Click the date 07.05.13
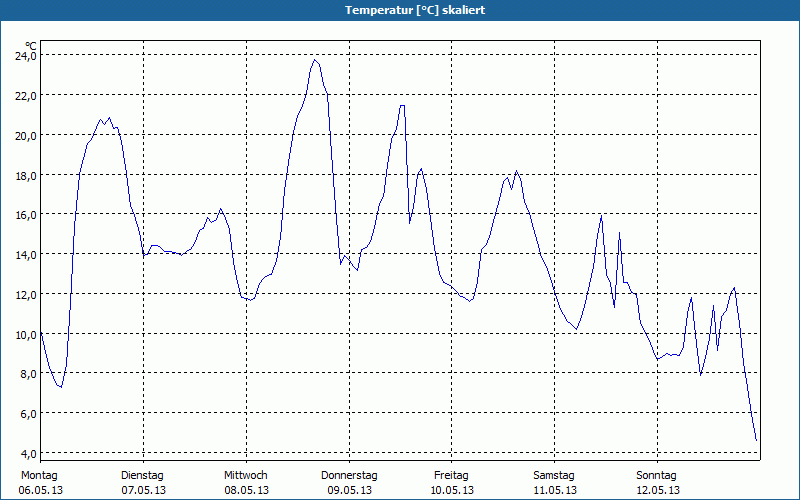The image size is (800, 500). [x=143, y=490]
